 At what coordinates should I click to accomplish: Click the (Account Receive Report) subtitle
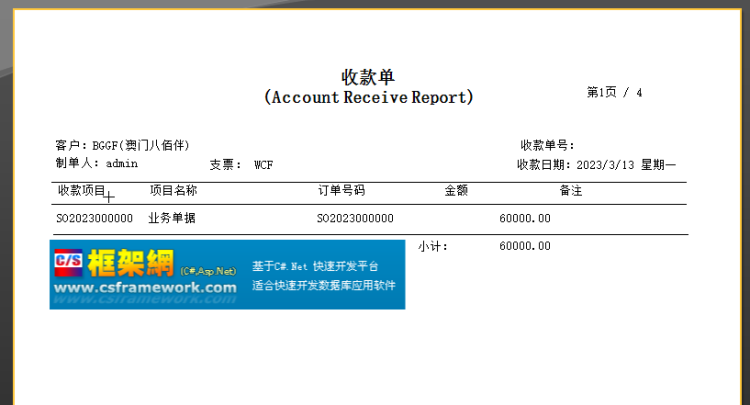(368, 98)
